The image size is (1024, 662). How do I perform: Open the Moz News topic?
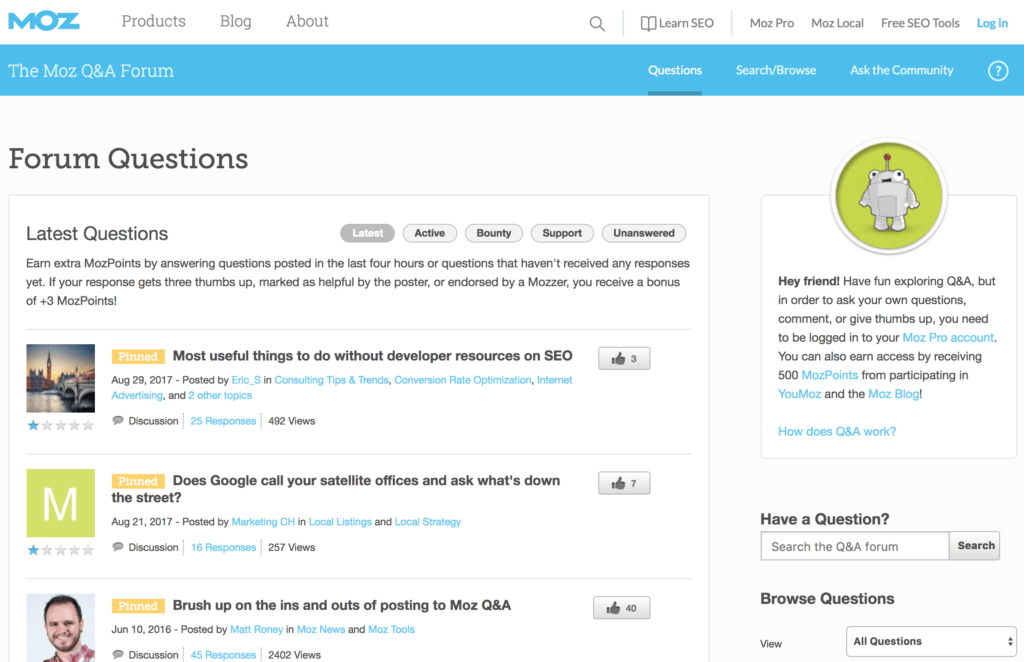click(321, 629)
